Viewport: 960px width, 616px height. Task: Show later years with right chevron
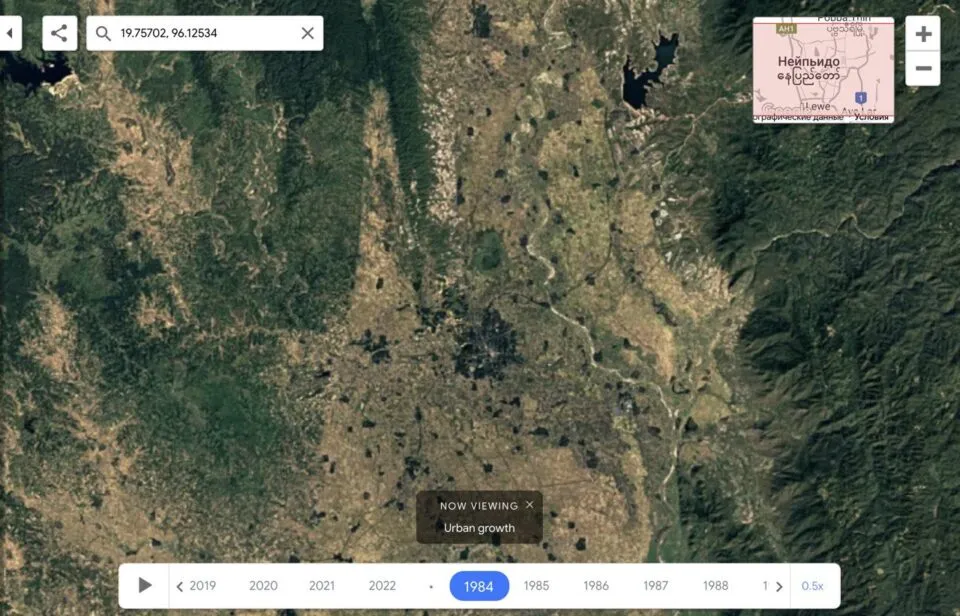(x=779, y=586)
